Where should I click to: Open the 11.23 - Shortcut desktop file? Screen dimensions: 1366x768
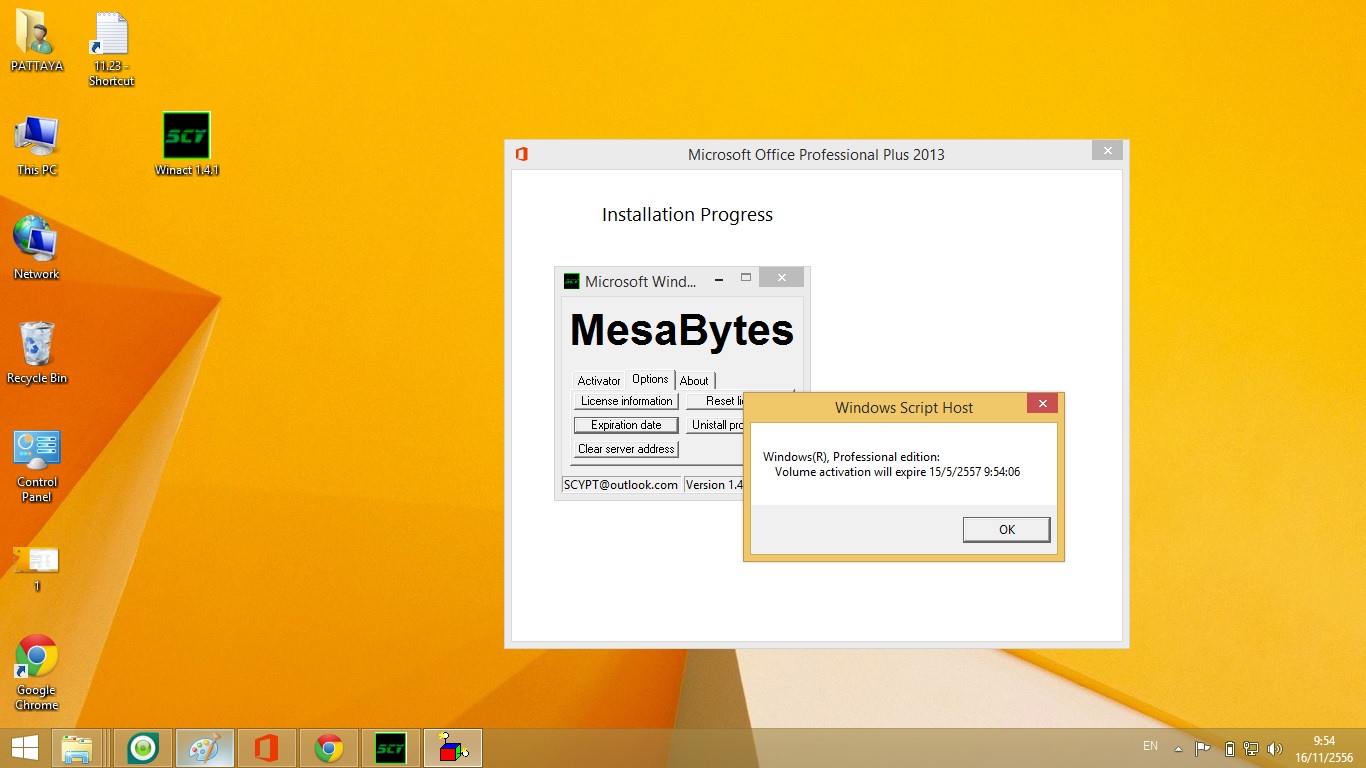111,48
